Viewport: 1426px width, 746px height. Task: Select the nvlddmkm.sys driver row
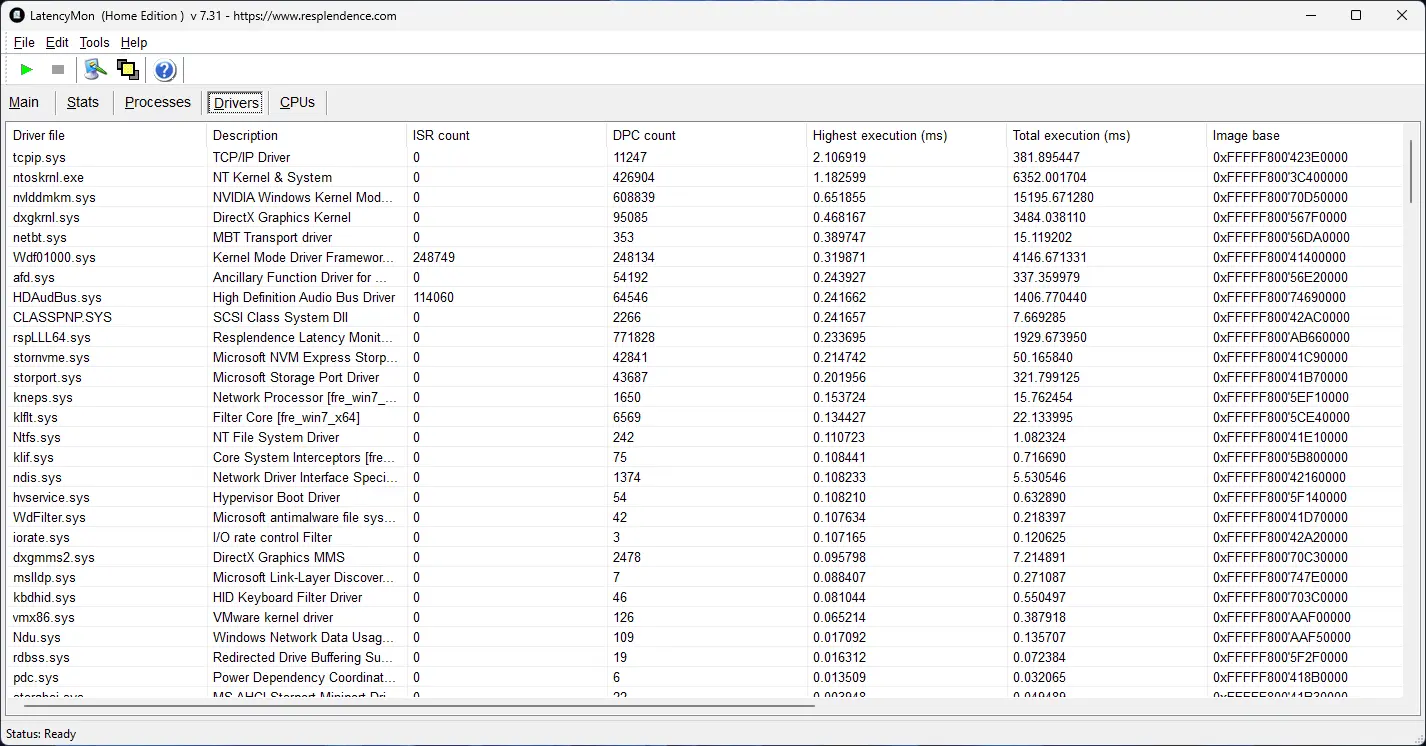point(705,197)
